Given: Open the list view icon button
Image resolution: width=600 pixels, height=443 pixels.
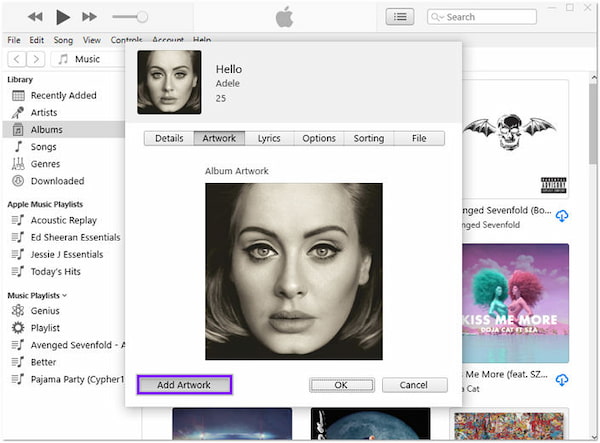Looking at the screenshot, I should (400, 17).
